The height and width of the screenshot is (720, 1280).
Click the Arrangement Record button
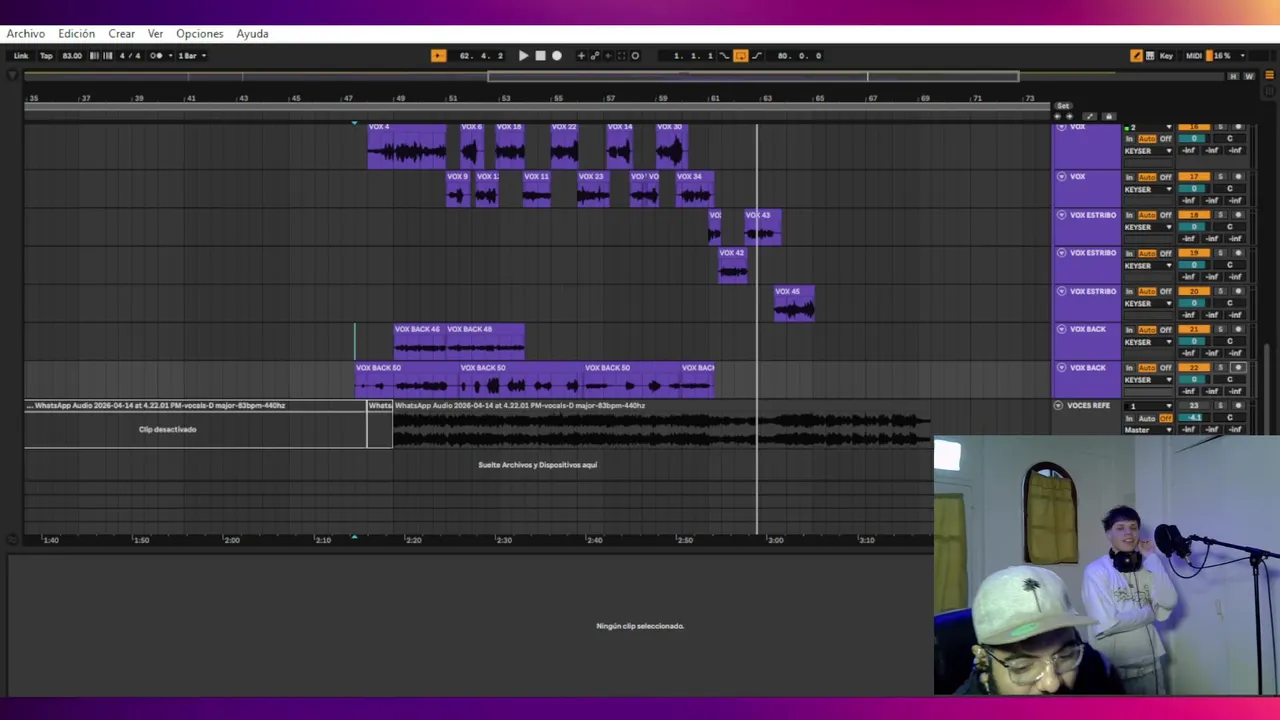pyautogui.click(x=557, y=56)
